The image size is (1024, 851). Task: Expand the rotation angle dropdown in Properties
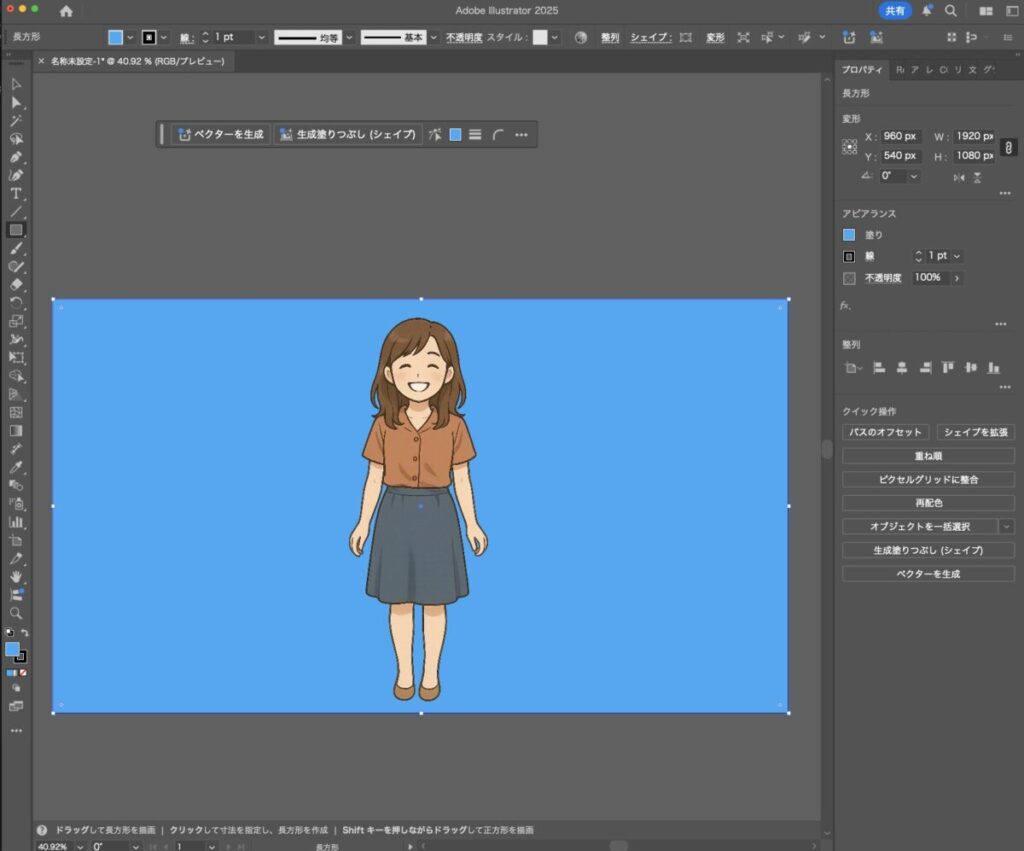pyautogui.click(x=914, y=176)
